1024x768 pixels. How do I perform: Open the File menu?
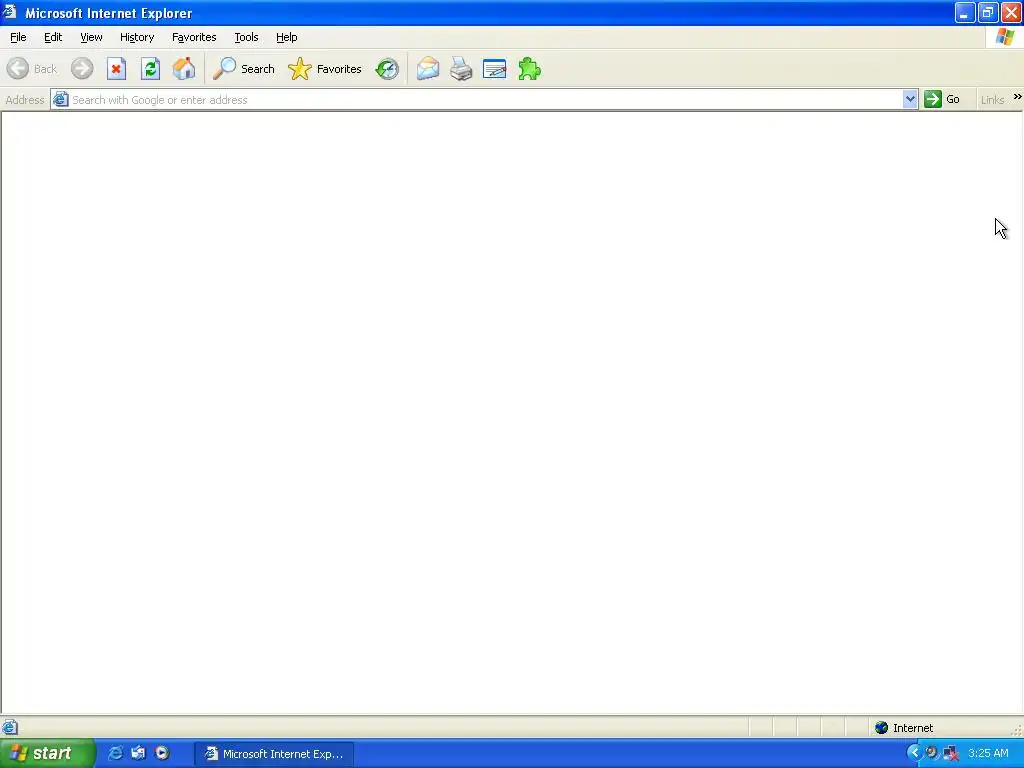tap(18, 37)
